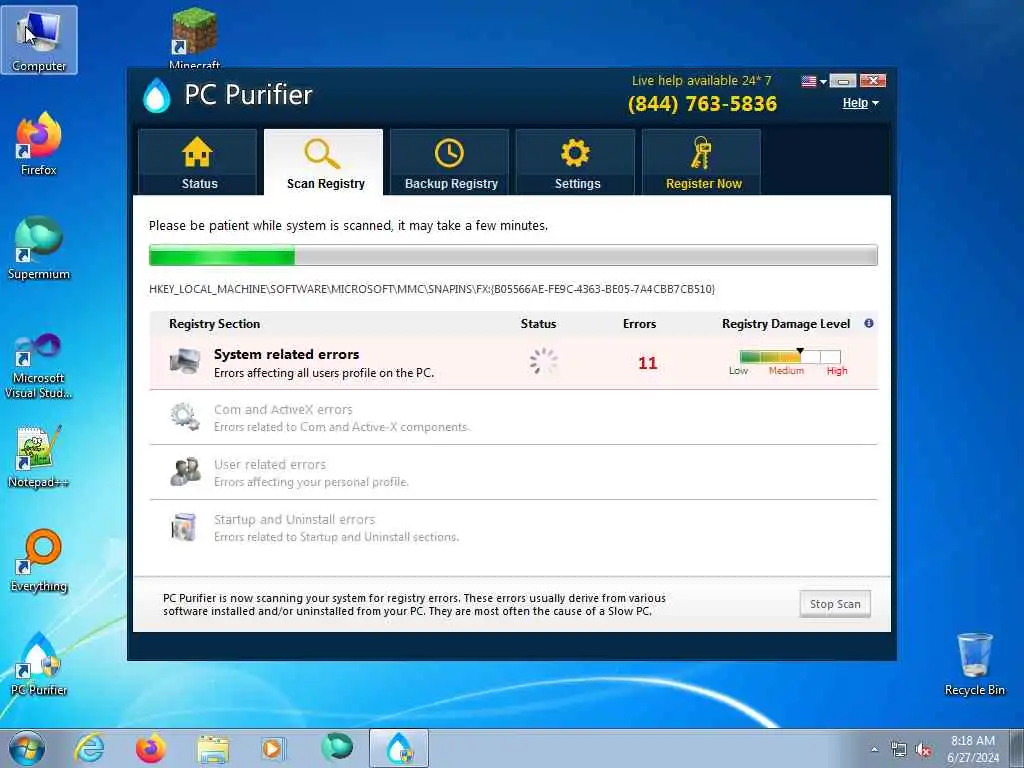Click the muted volume tray icon
This screenshot has width=1024, height=768.
(x=923, y=750)
